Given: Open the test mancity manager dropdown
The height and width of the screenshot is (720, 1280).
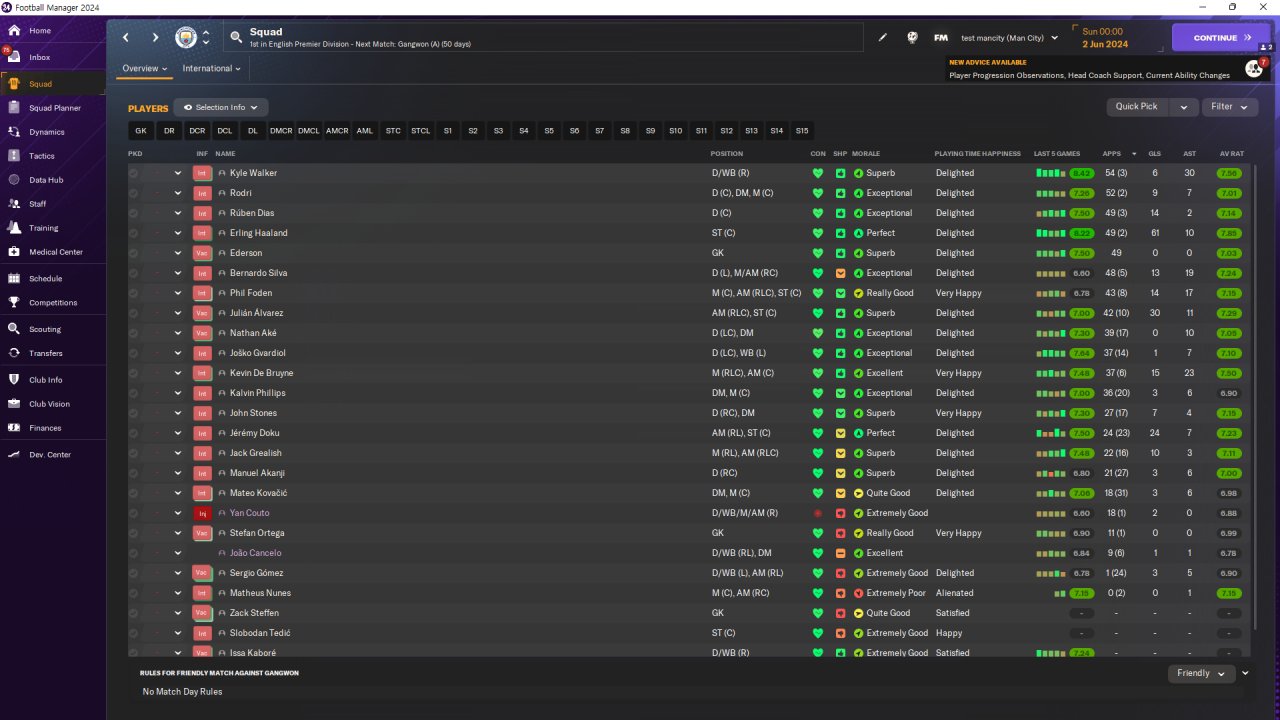Looking at the screenshot, I should click(x=1010, y=37).
